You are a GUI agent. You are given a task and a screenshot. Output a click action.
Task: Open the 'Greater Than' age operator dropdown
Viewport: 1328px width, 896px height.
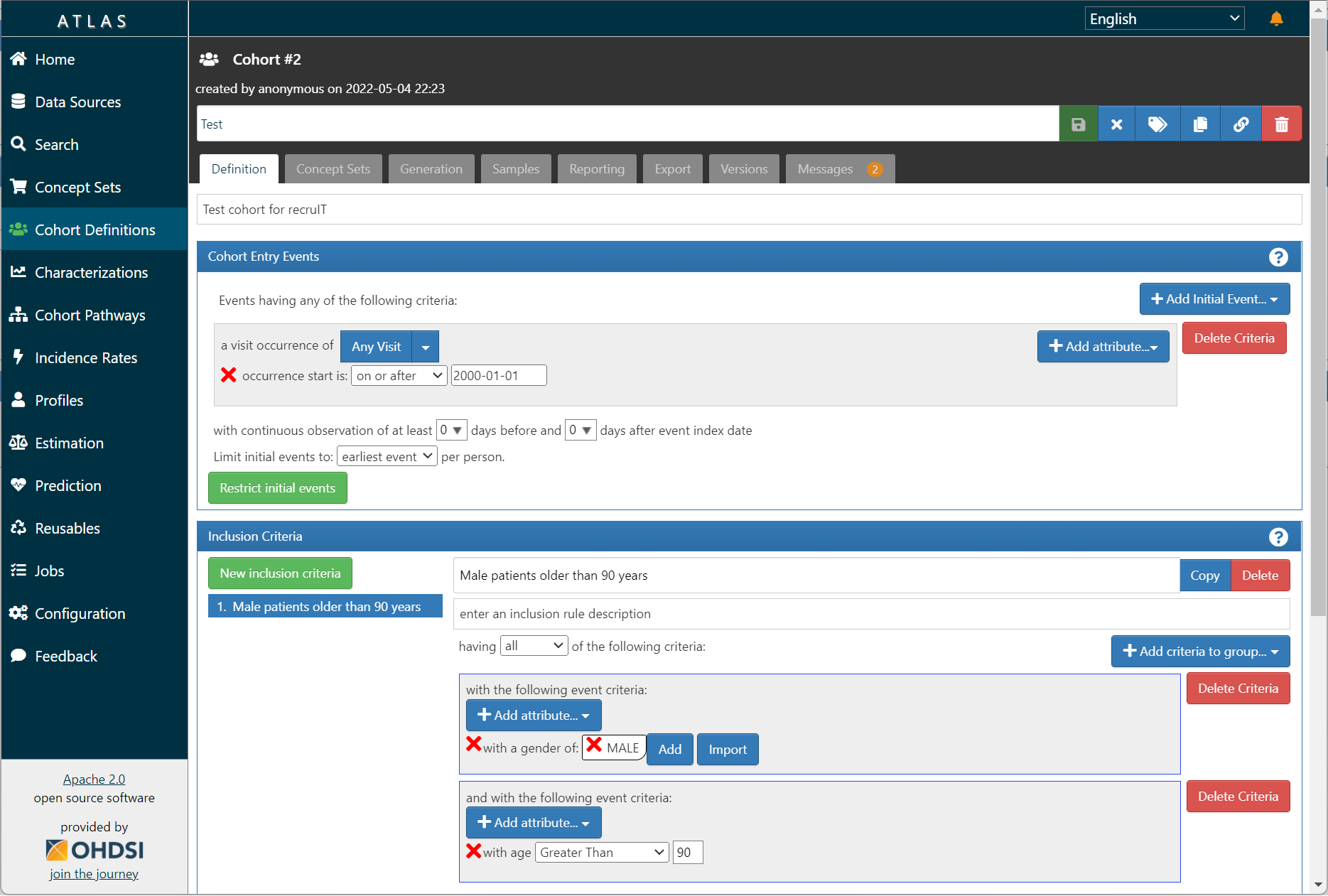(602, 853)
